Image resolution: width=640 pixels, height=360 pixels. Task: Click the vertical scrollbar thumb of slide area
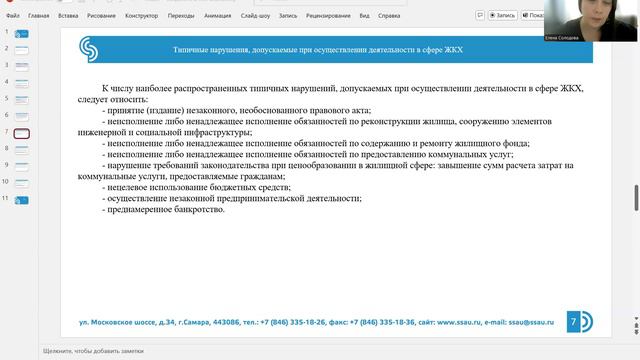pos(636,198)
